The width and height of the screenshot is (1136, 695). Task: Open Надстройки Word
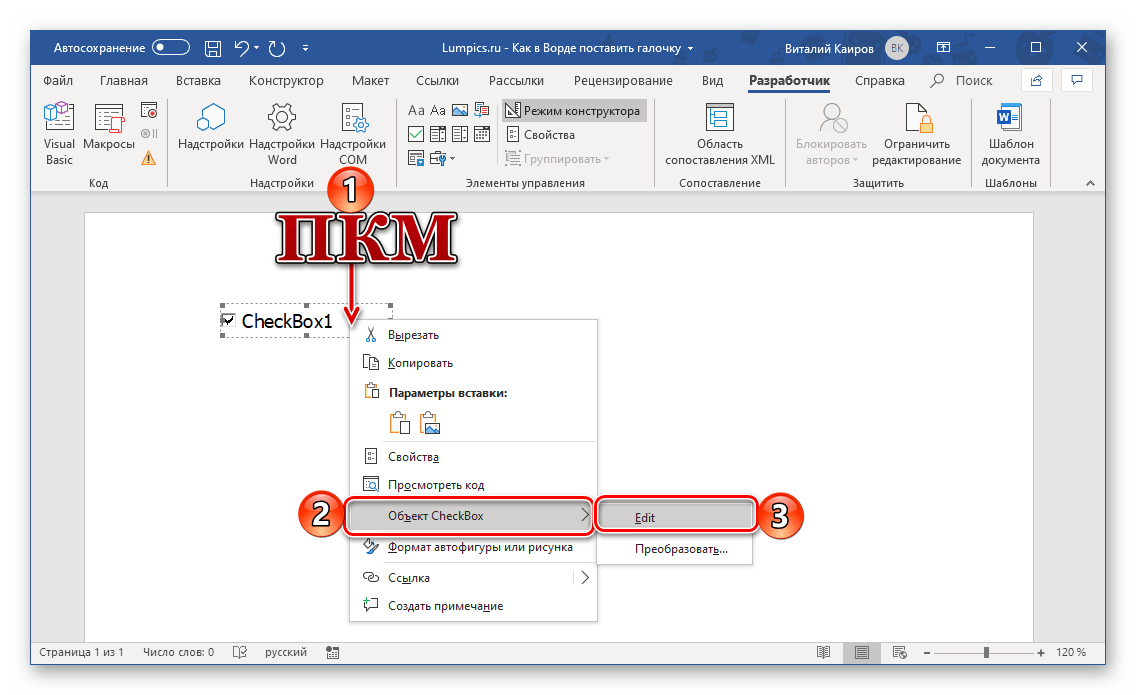282,134
